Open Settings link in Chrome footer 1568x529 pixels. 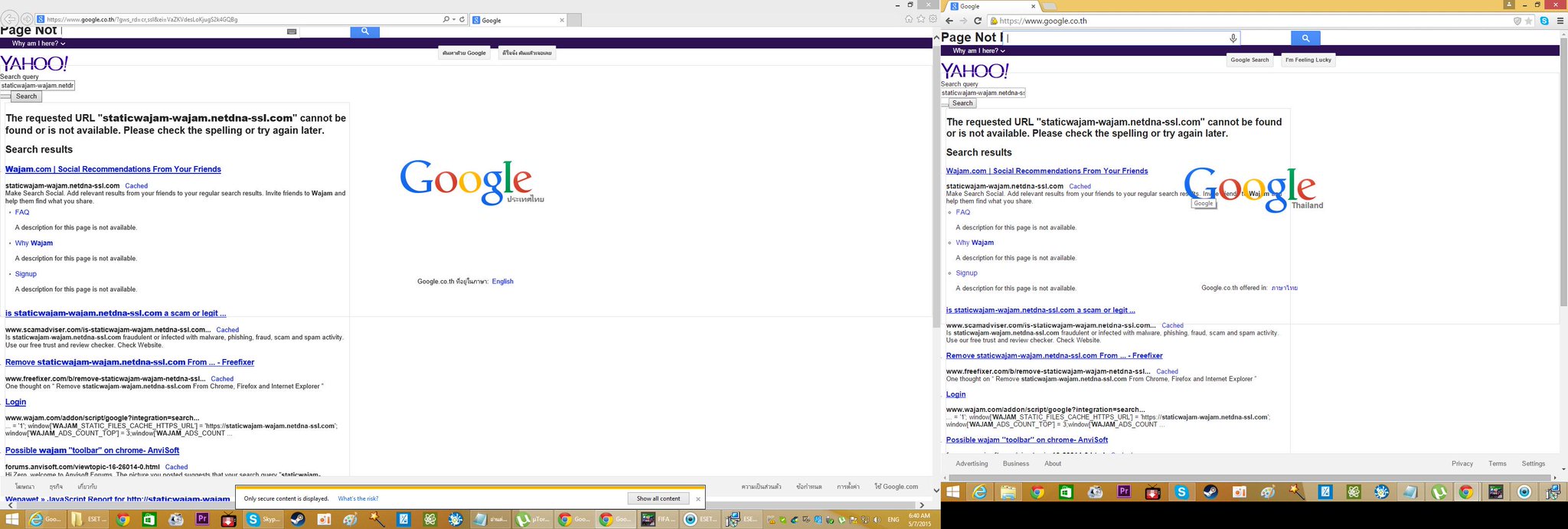coord(1534,464)
